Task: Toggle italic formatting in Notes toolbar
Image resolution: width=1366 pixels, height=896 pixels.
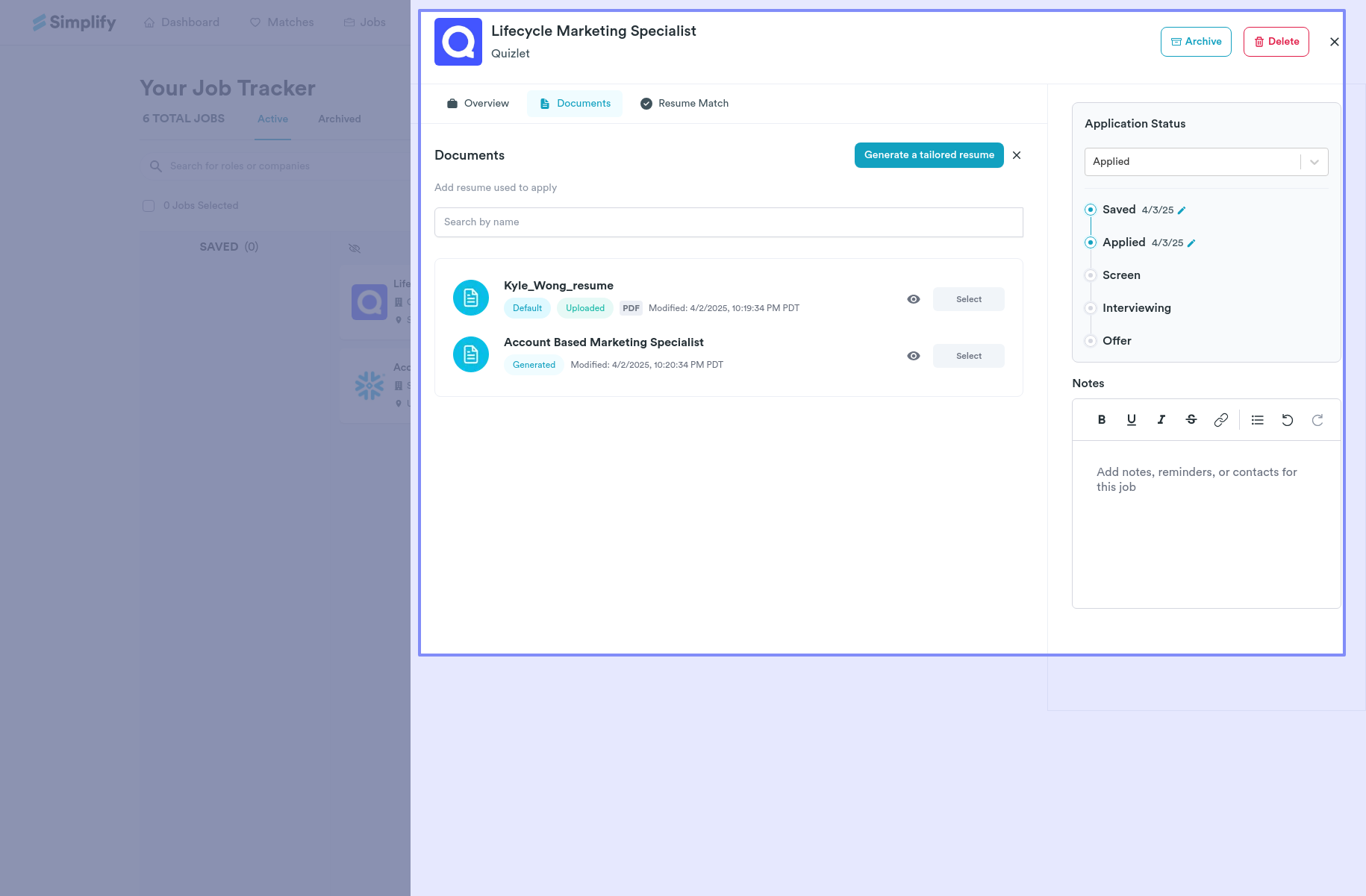Action: 1161,420
